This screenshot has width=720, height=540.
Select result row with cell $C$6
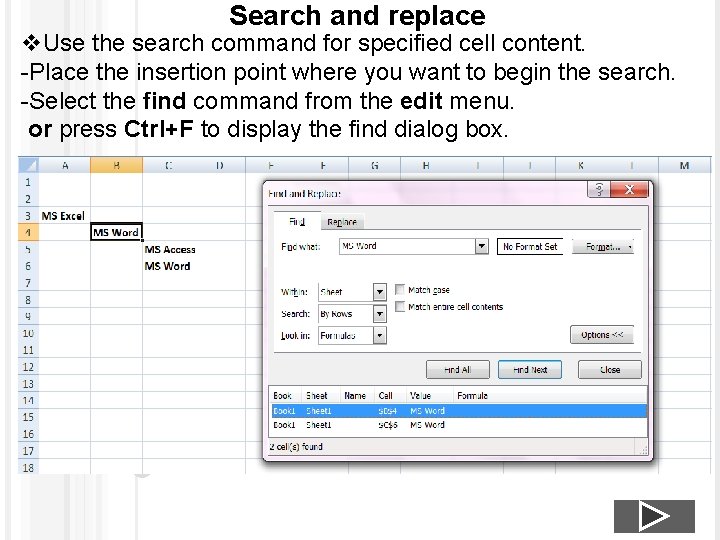459,425
